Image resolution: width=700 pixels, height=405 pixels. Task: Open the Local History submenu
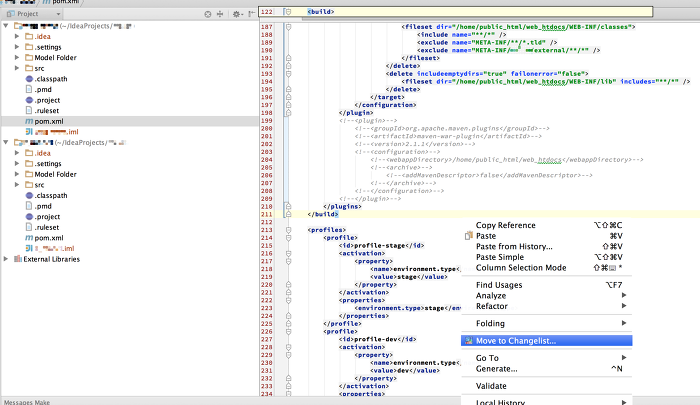click(x=546, y=402)
